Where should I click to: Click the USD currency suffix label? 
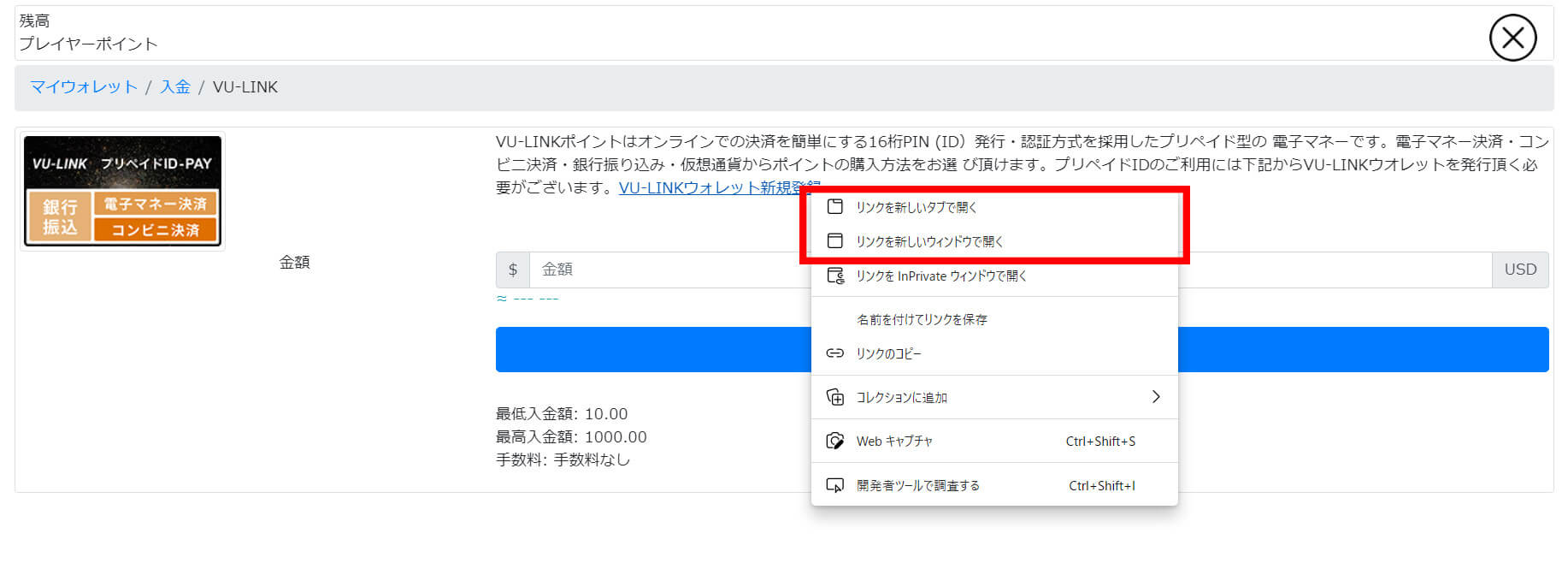1520,270
